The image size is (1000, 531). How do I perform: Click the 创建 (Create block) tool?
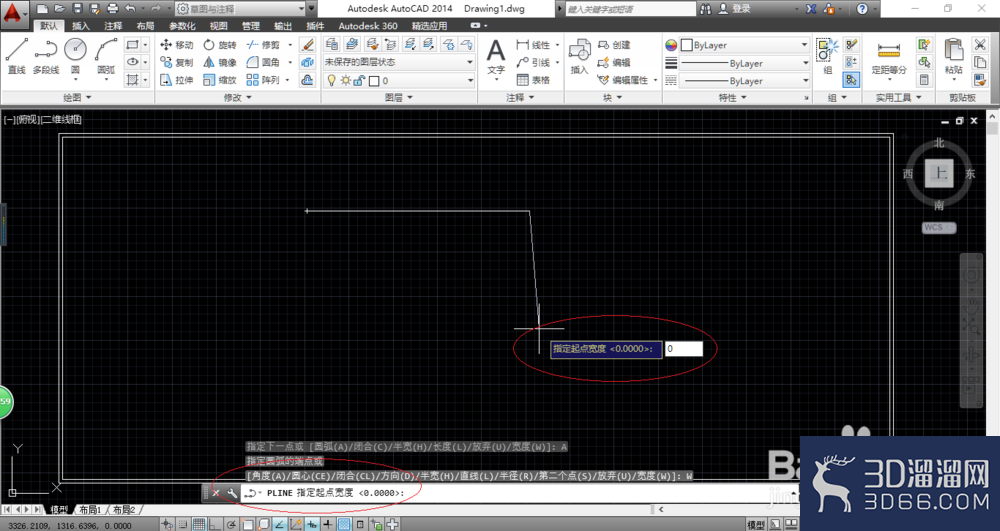pyautogui.click(x=614, y=45)
